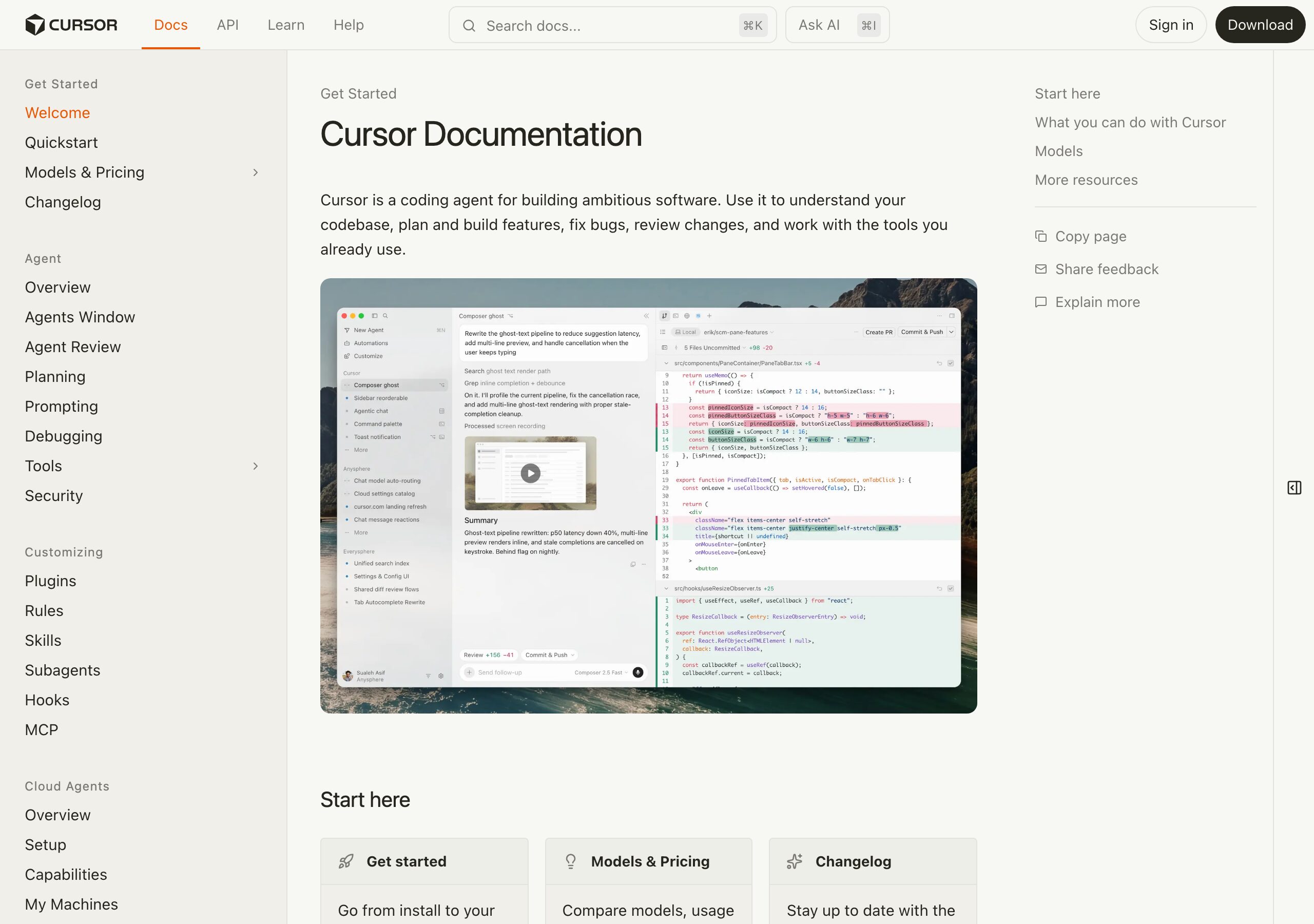1314x924 pixels.
Task: Expand the Tools sidebar chevron
Action: (x=256, y=467)
